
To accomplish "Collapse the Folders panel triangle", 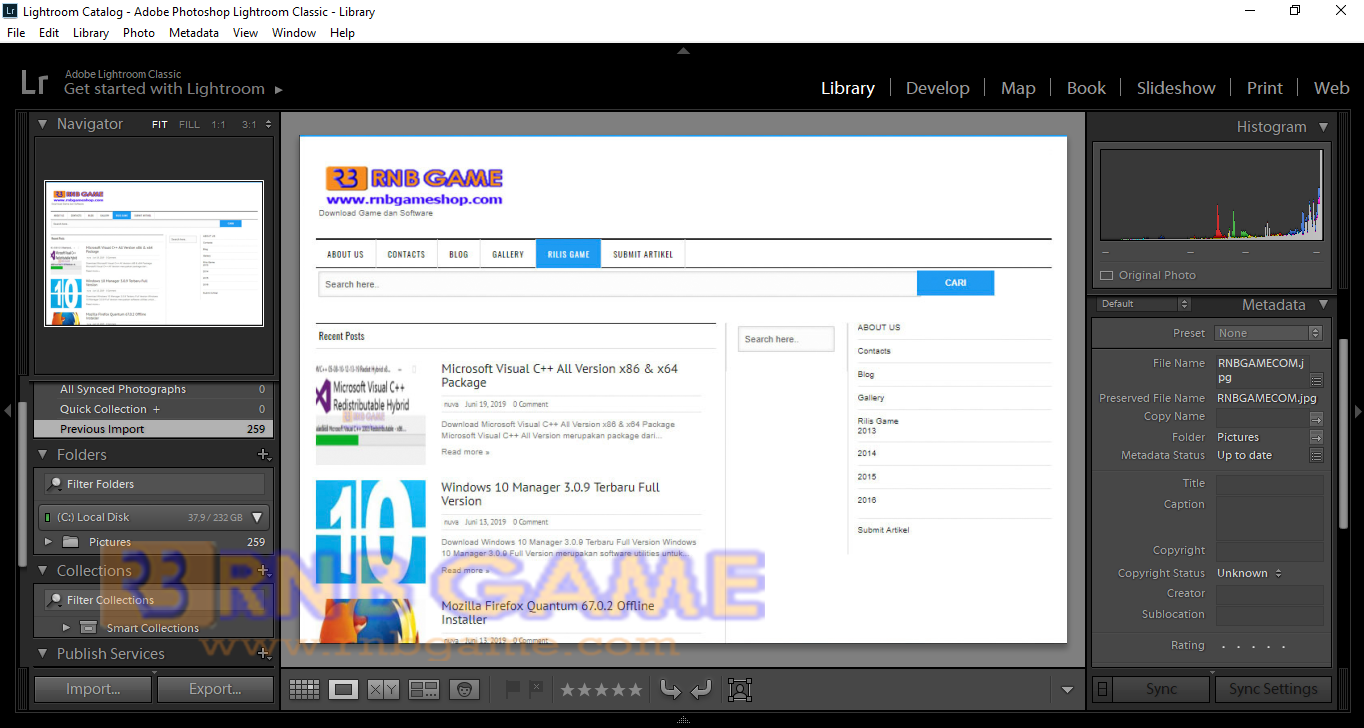I will coord(43,455).
